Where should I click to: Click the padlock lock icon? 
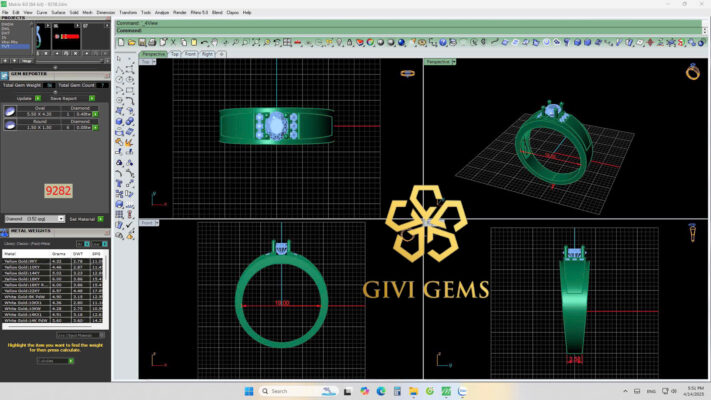pos(350,42)
